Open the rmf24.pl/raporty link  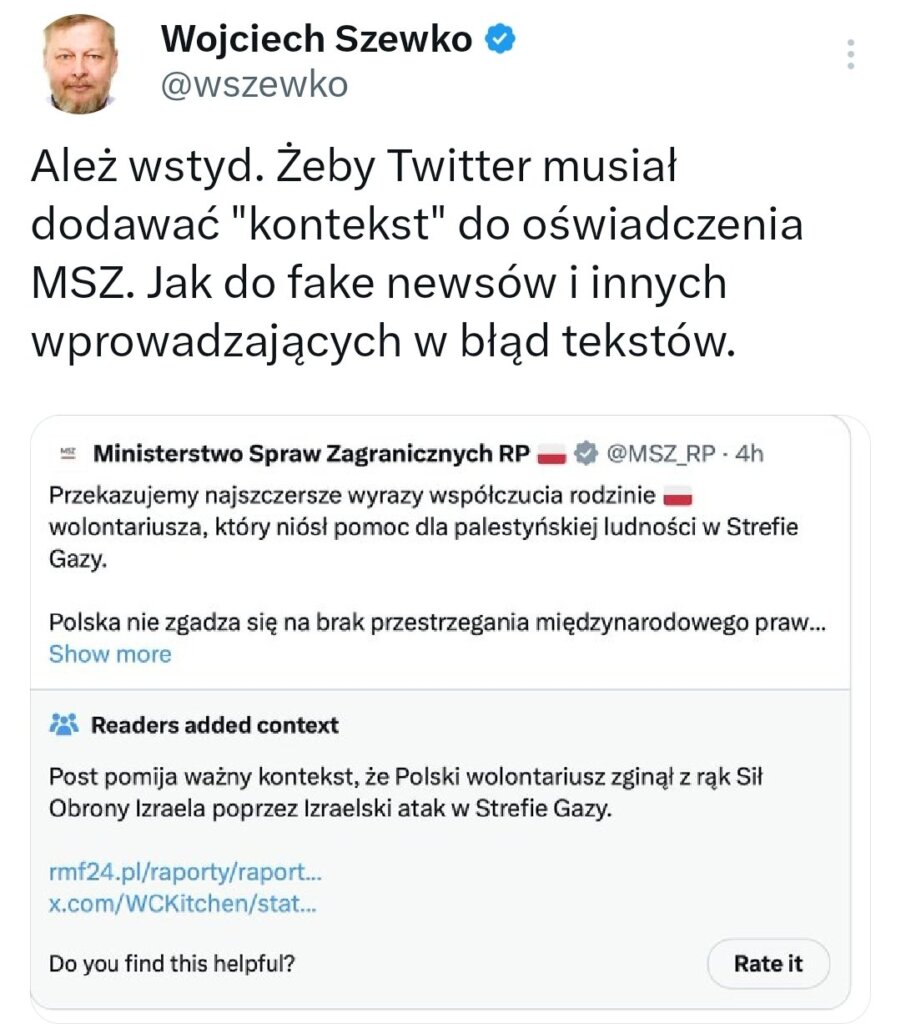point(185,872)
